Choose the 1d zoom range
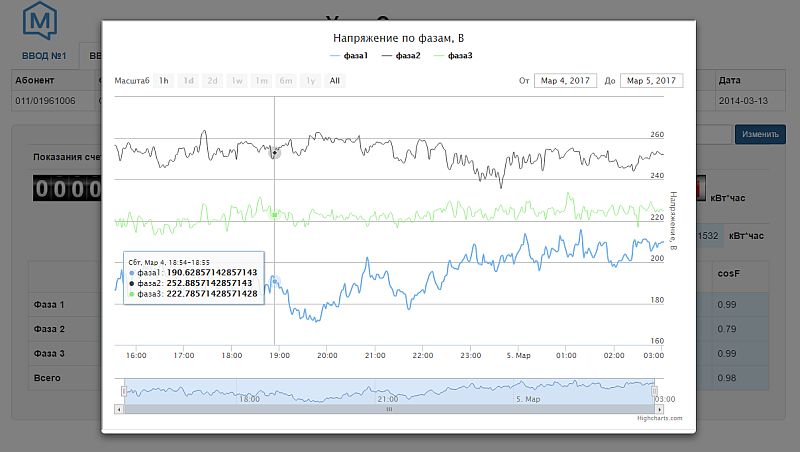This screenshot has height=452, width=800. click(188, 80)
